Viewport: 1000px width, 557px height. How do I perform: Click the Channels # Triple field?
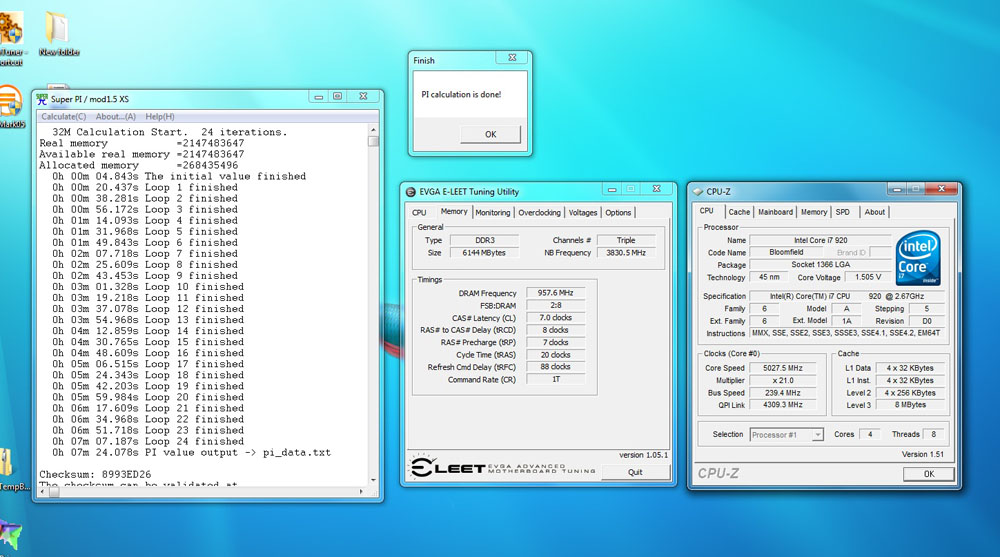point(626,241)
